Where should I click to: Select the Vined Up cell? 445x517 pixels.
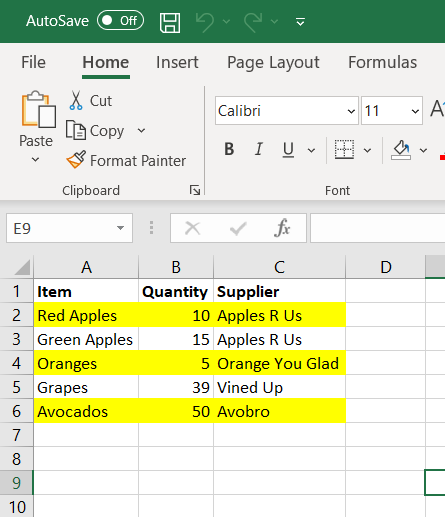[279, 387]
